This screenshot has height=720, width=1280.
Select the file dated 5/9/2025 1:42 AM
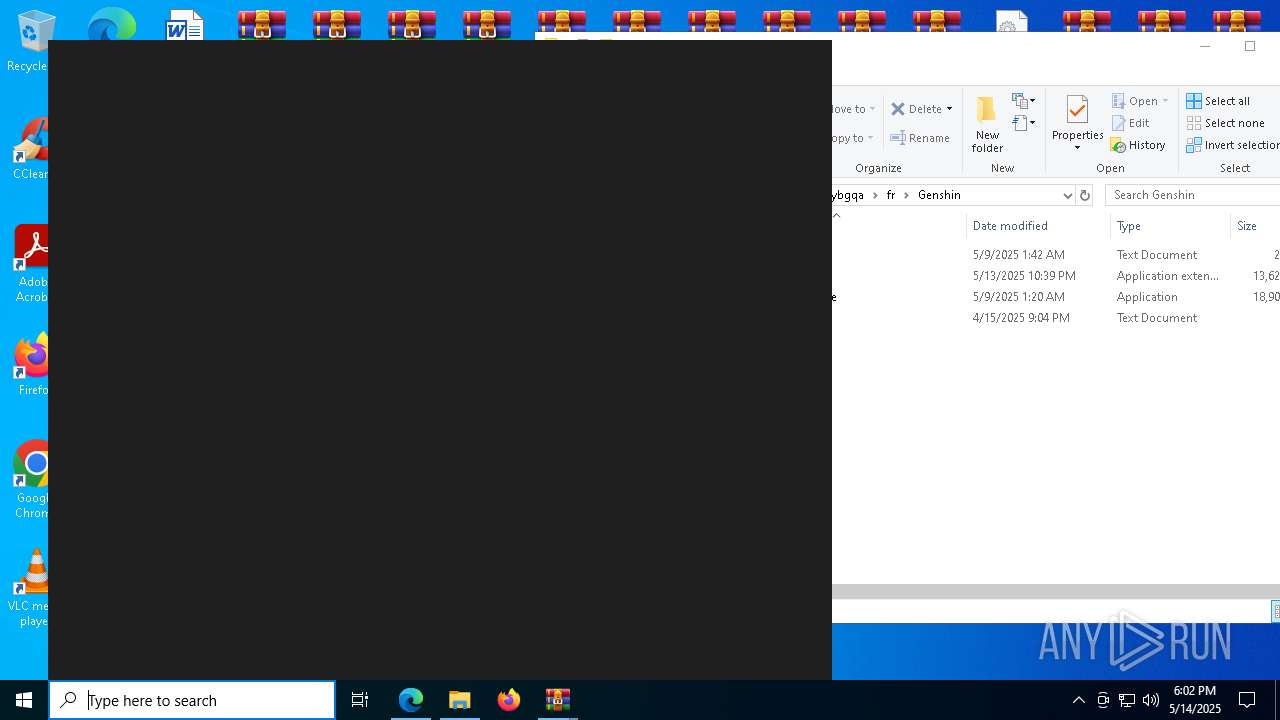tap(1056, 255)
